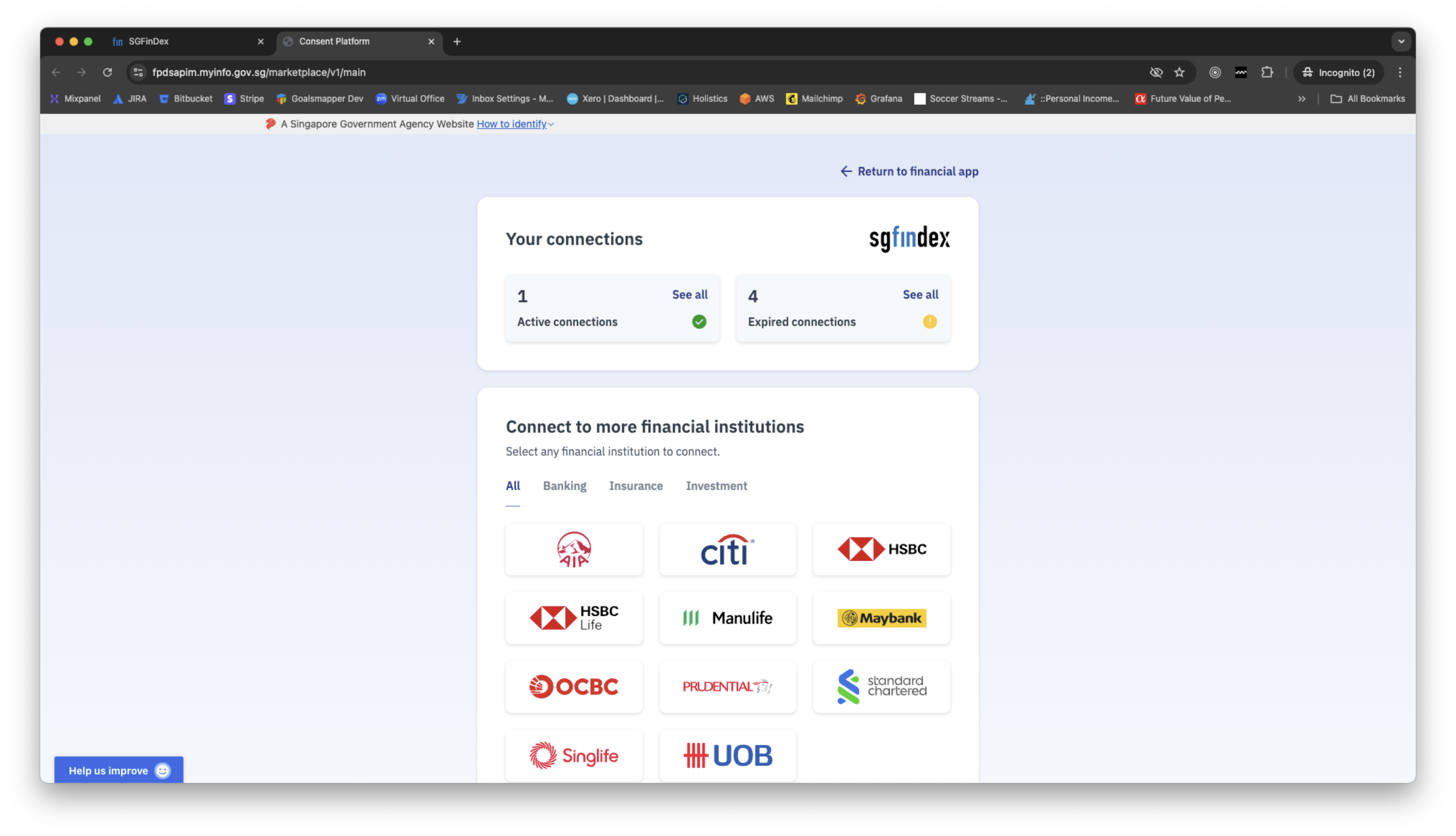Open the Holistics bookmark

[x=702, y=99]
